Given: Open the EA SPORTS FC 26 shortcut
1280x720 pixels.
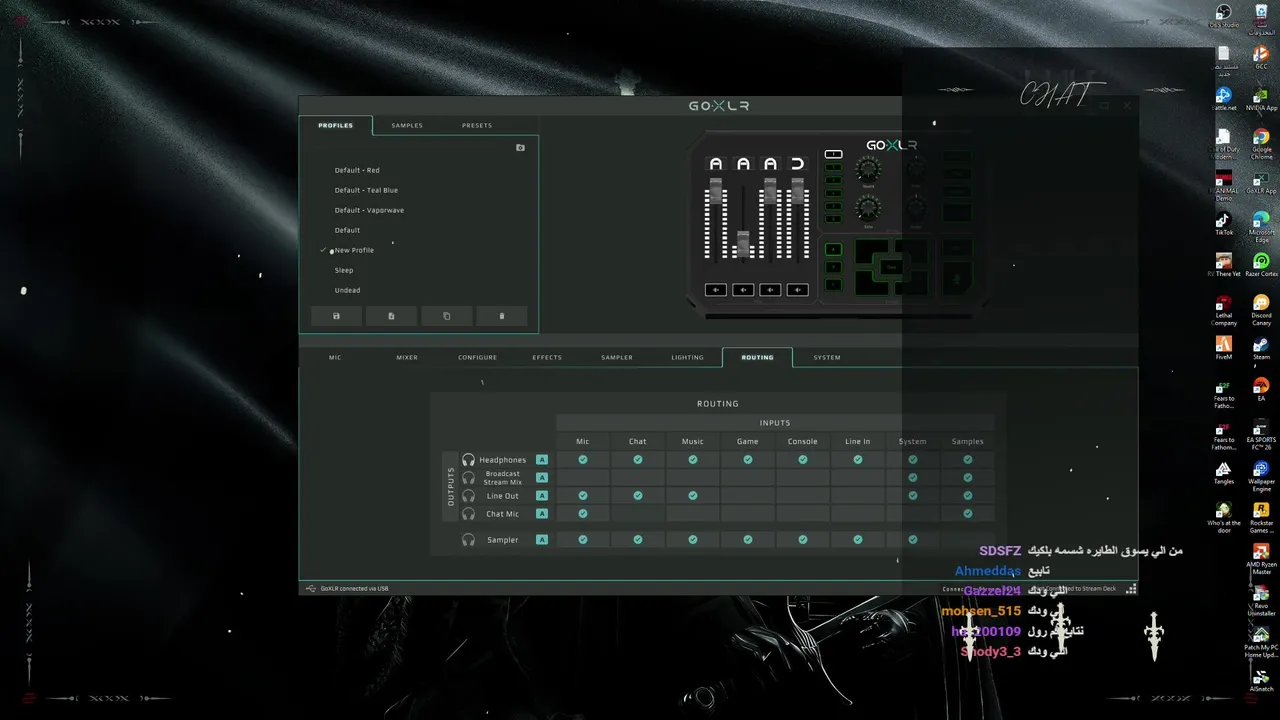Looking at the screenshot, I should tap(1261, 434).
